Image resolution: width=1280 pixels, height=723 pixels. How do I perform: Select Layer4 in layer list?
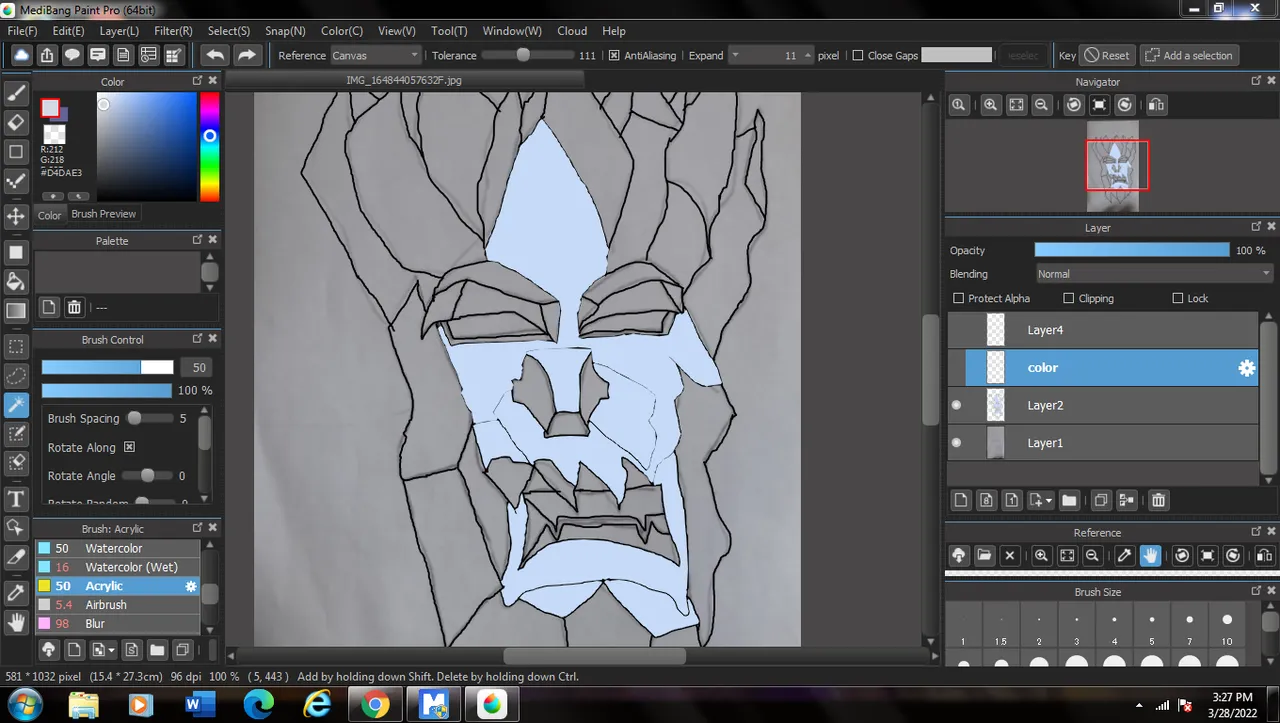point(1102,330)
